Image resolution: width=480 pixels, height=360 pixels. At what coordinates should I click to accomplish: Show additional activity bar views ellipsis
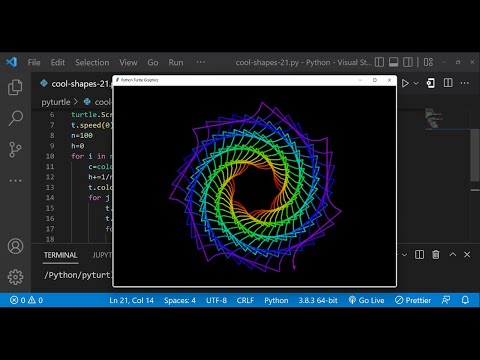15,180
